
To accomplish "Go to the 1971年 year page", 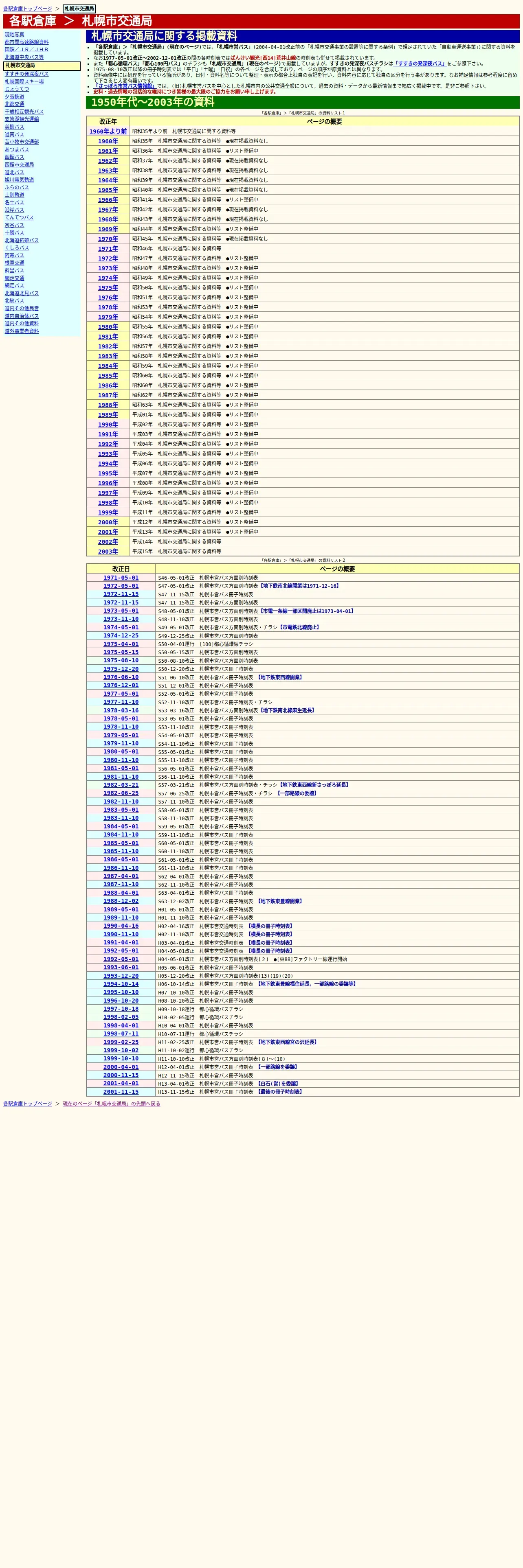I will [x=108, y=248].
